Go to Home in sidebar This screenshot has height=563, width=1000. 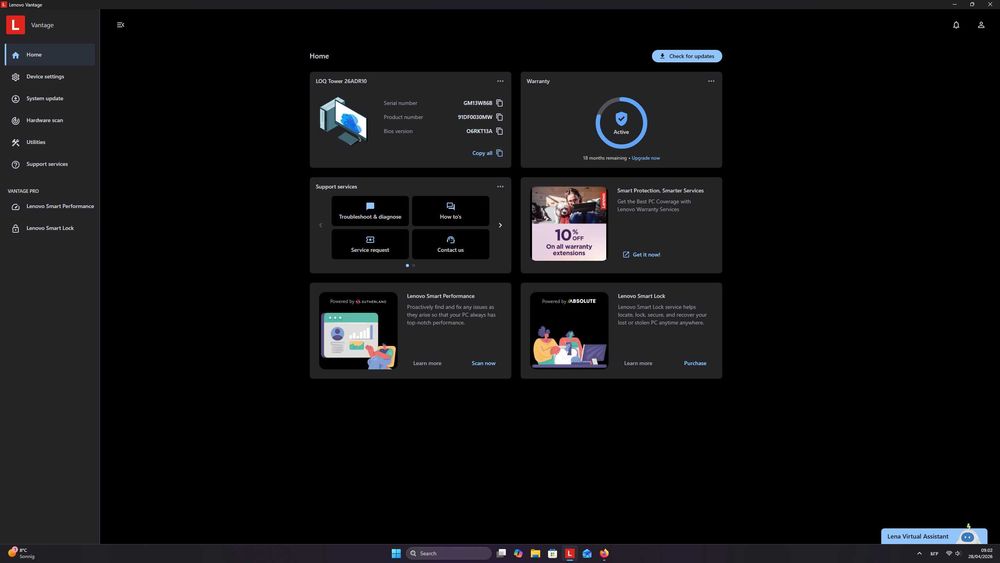click(50, 55)
